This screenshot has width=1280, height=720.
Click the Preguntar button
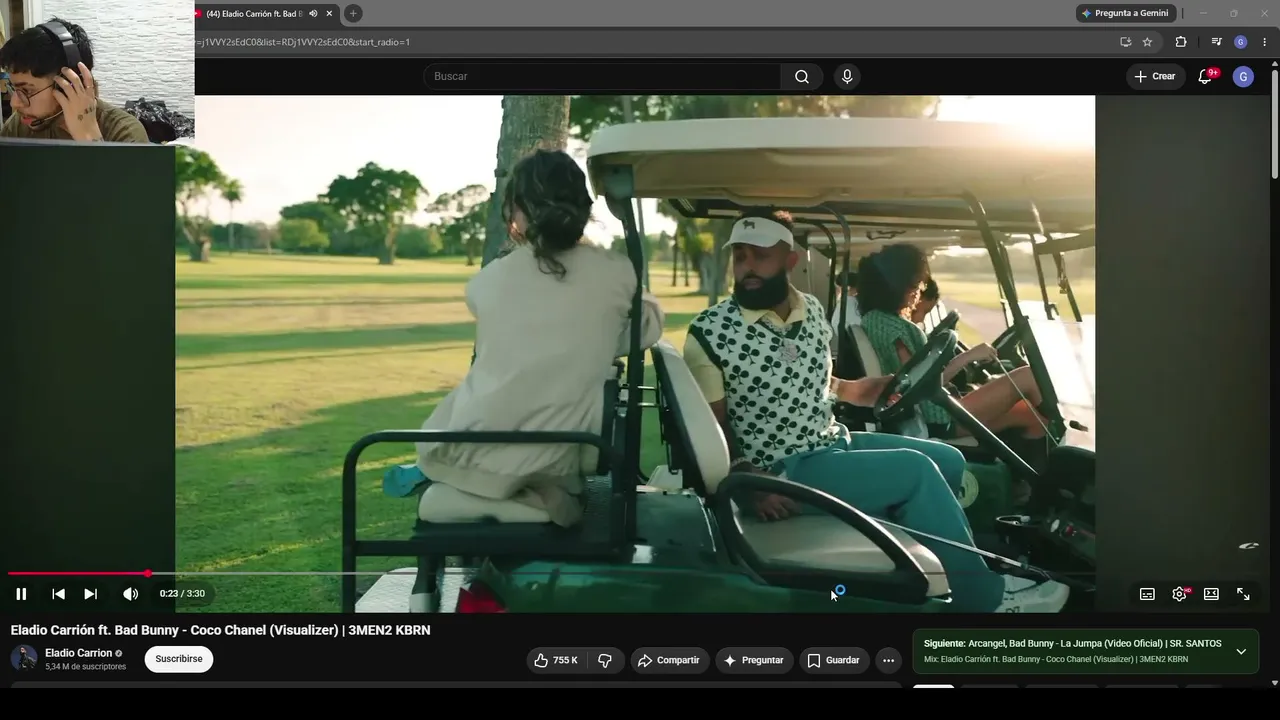[754, 660]
